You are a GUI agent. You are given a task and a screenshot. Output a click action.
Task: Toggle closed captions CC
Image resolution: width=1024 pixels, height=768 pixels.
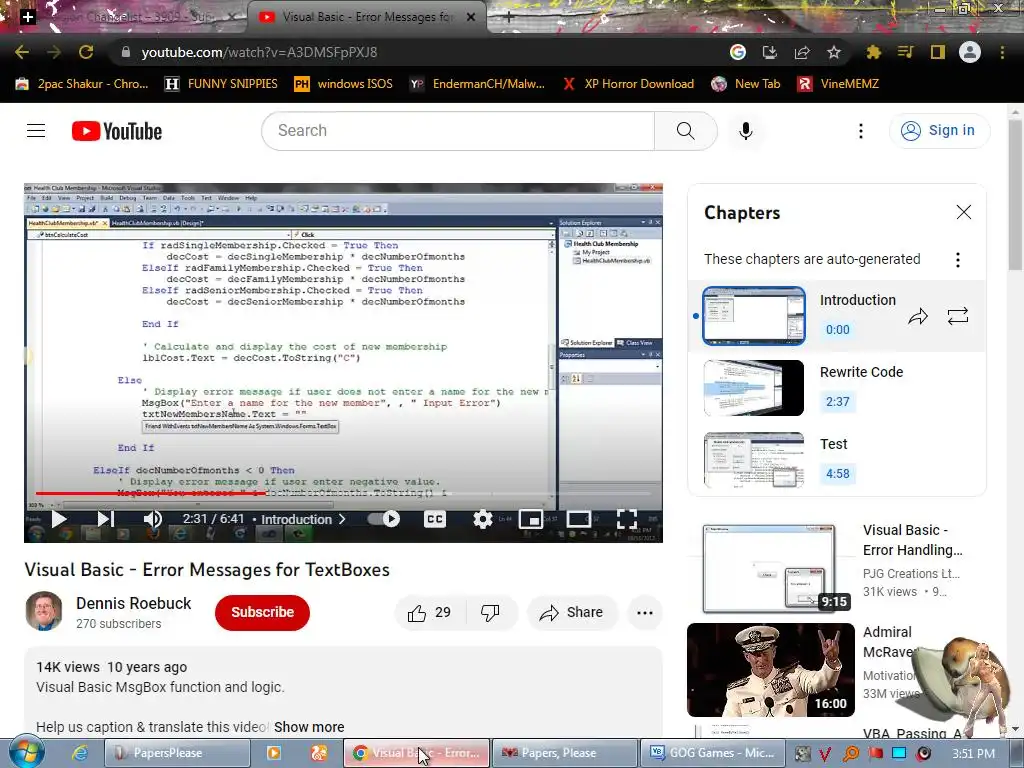click(x=434, y=519)
